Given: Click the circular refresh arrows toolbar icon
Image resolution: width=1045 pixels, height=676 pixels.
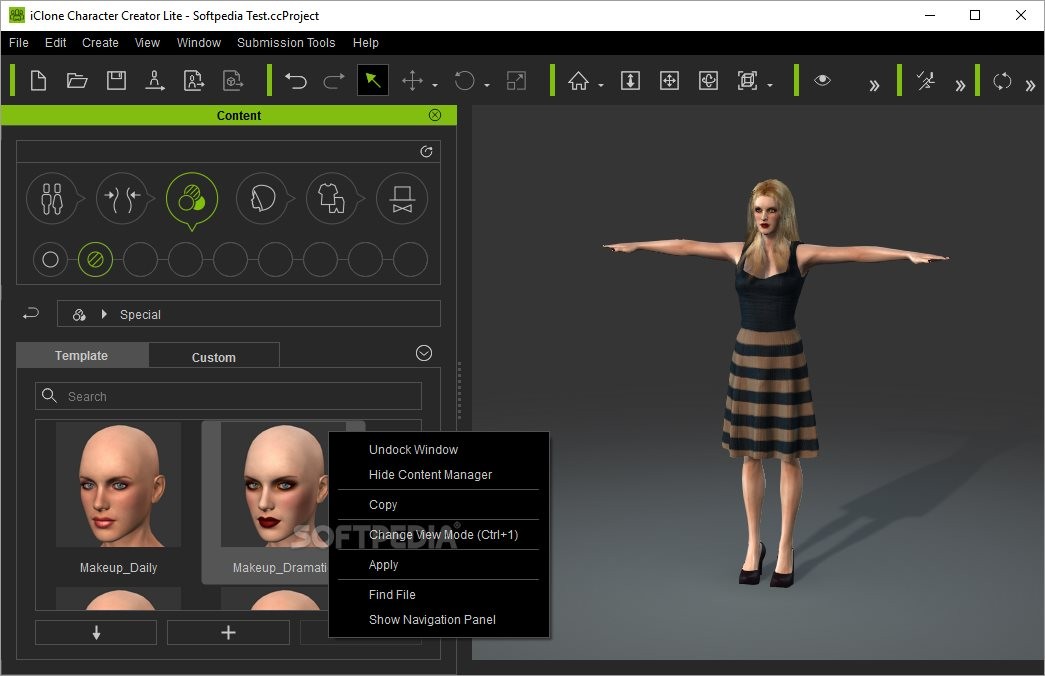Looking at the screenshot, I should click(1002, 81).
